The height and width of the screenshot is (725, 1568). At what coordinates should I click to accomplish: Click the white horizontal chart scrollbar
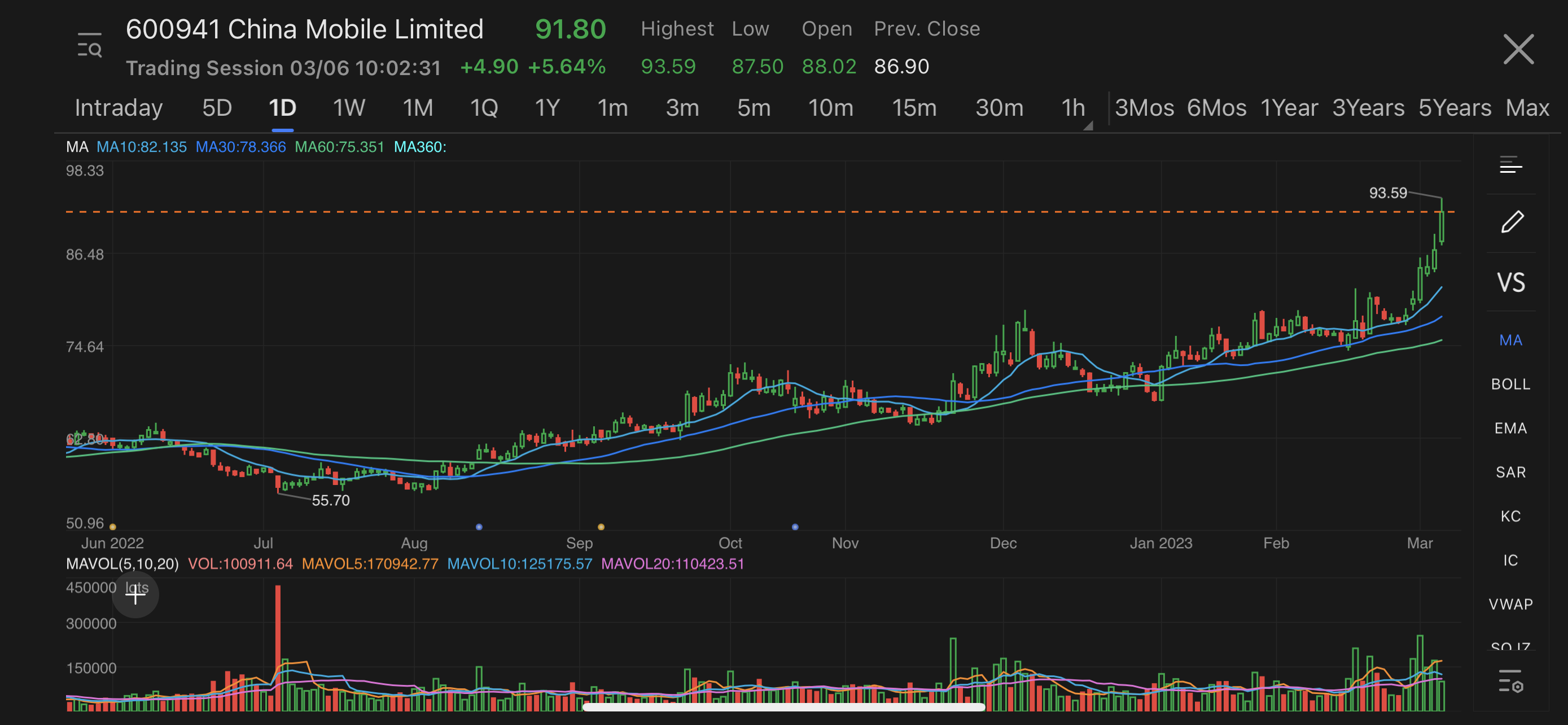coord(783,707)
